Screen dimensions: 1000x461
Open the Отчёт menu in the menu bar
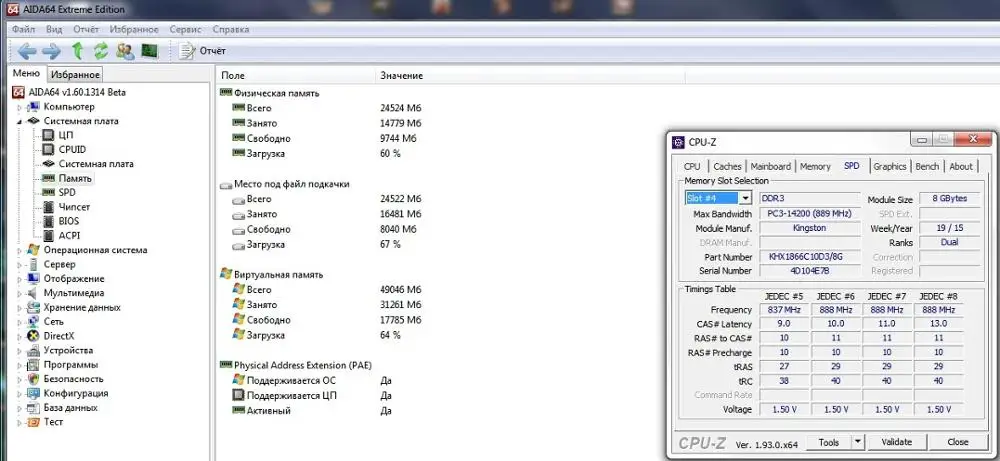pyautogui.click(x=86, y=29)
